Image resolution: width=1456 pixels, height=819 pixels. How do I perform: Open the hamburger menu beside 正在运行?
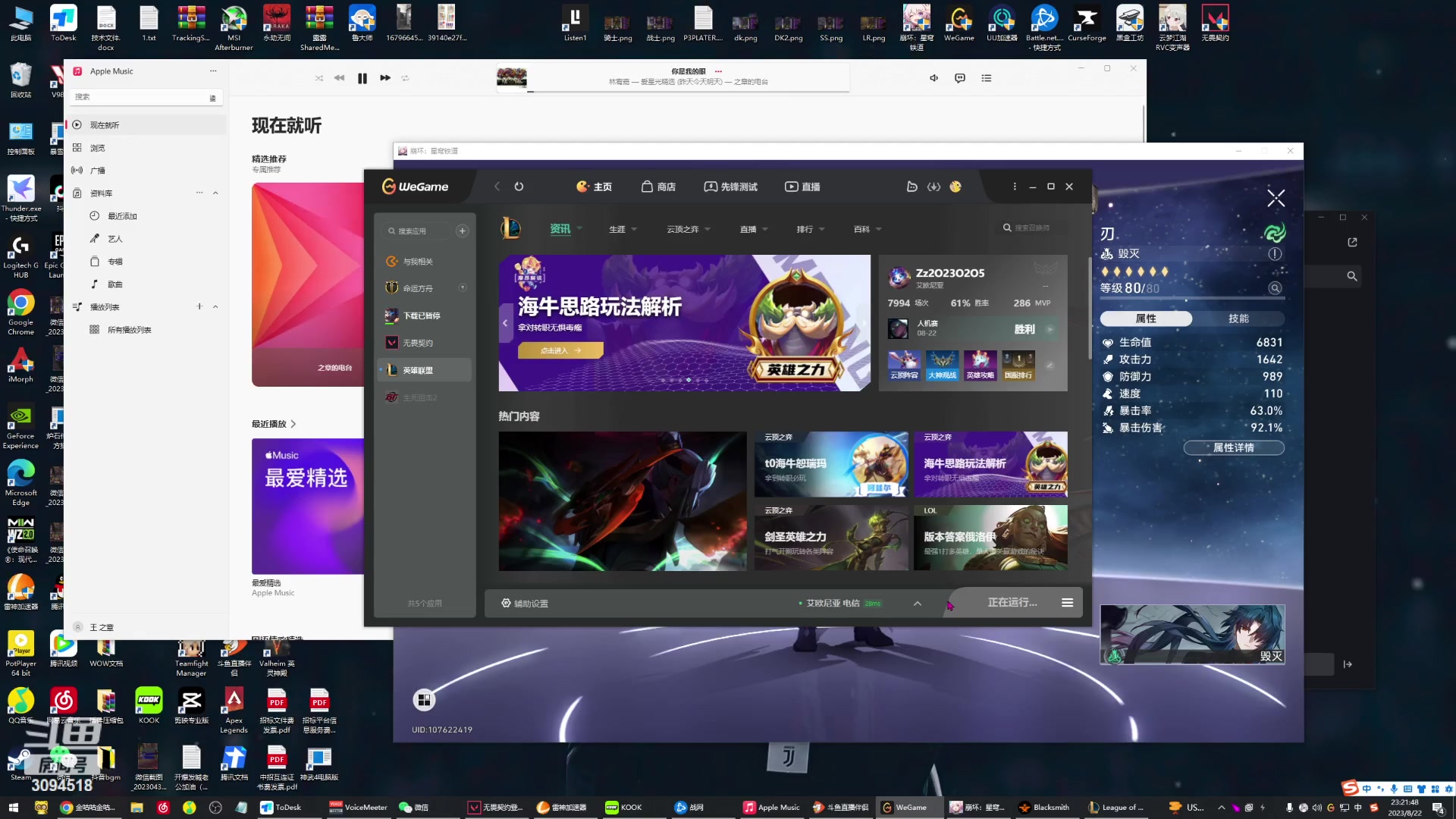(x=1067, y=603)
